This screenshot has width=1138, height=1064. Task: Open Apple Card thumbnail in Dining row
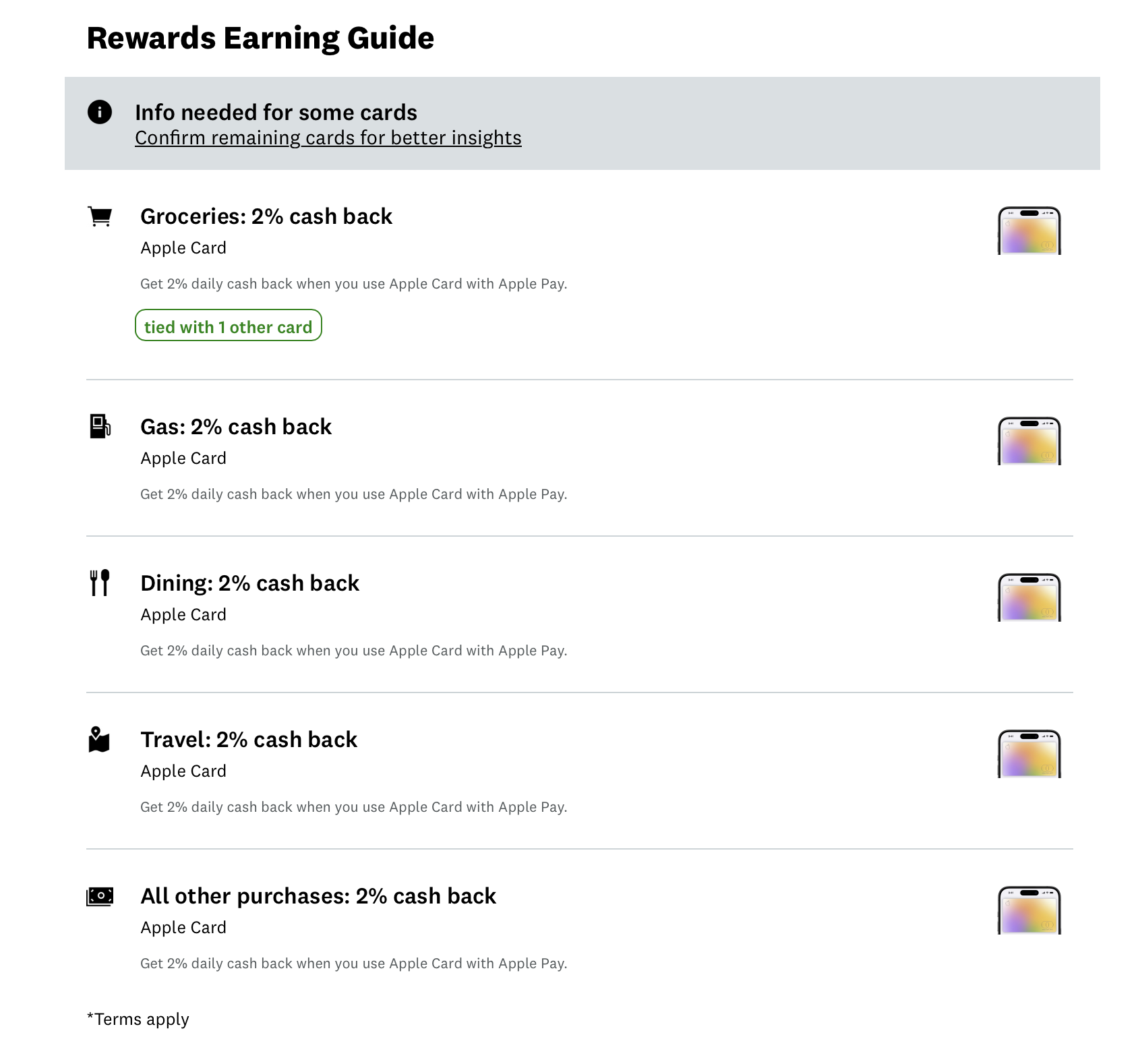pos(1029,597)
